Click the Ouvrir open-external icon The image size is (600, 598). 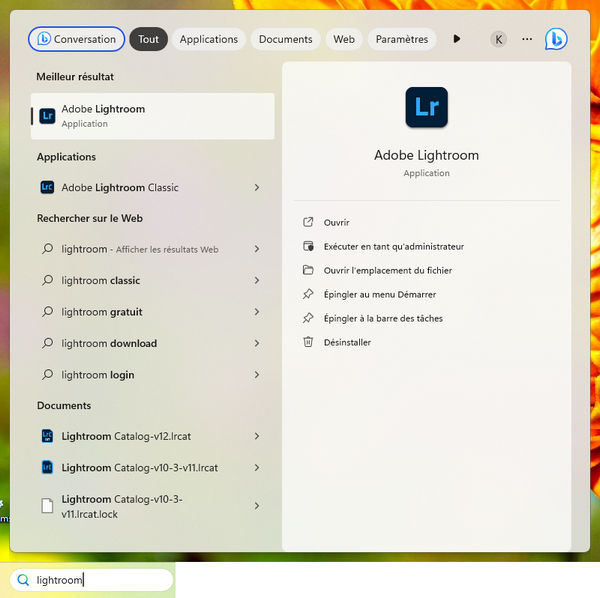[308, 222]
